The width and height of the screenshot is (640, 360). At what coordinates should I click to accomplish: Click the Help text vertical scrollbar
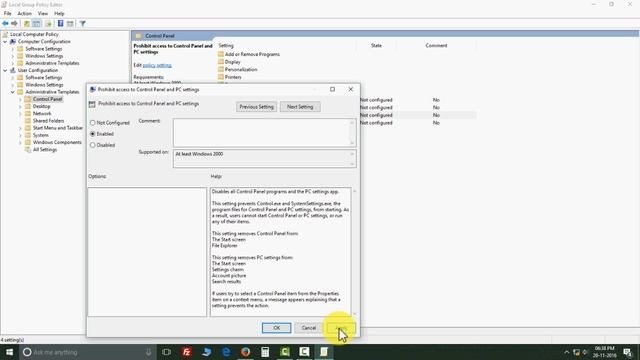(x=354, y=252)
